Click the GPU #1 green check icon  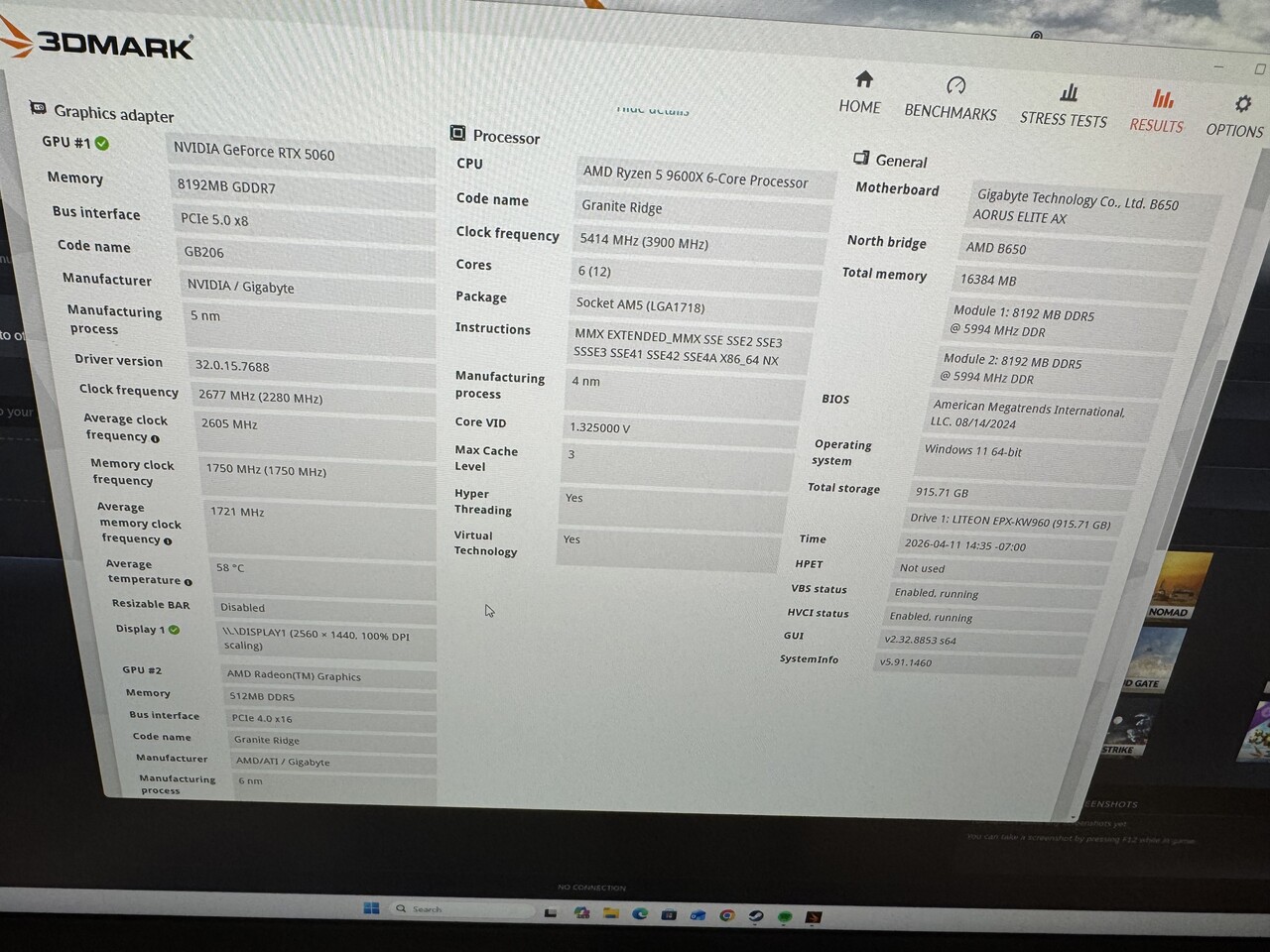102,144
